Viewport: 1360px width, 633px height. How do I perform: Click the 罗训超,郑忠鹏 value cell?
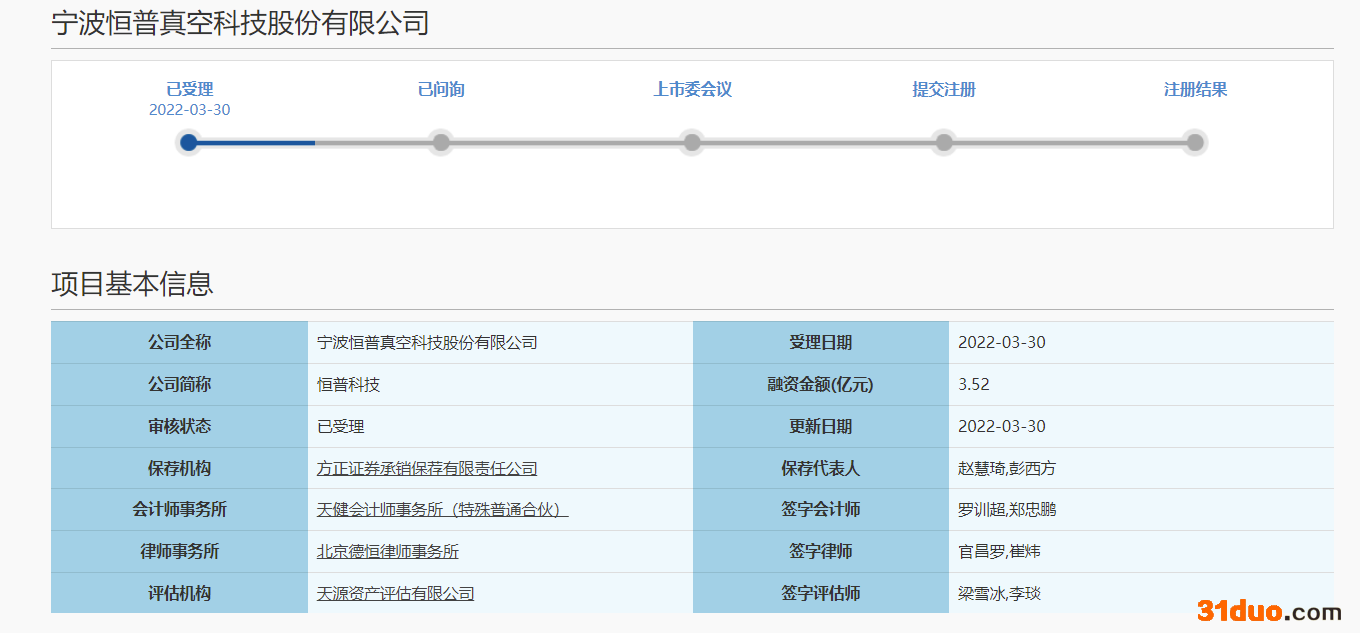click(1141, 510)
